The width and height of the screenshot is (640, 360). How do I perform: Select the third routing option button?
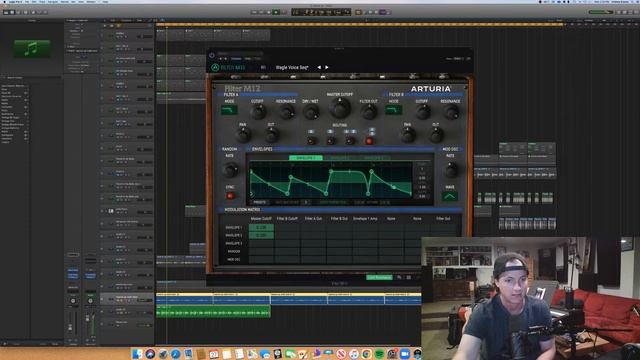pos(350,141)
